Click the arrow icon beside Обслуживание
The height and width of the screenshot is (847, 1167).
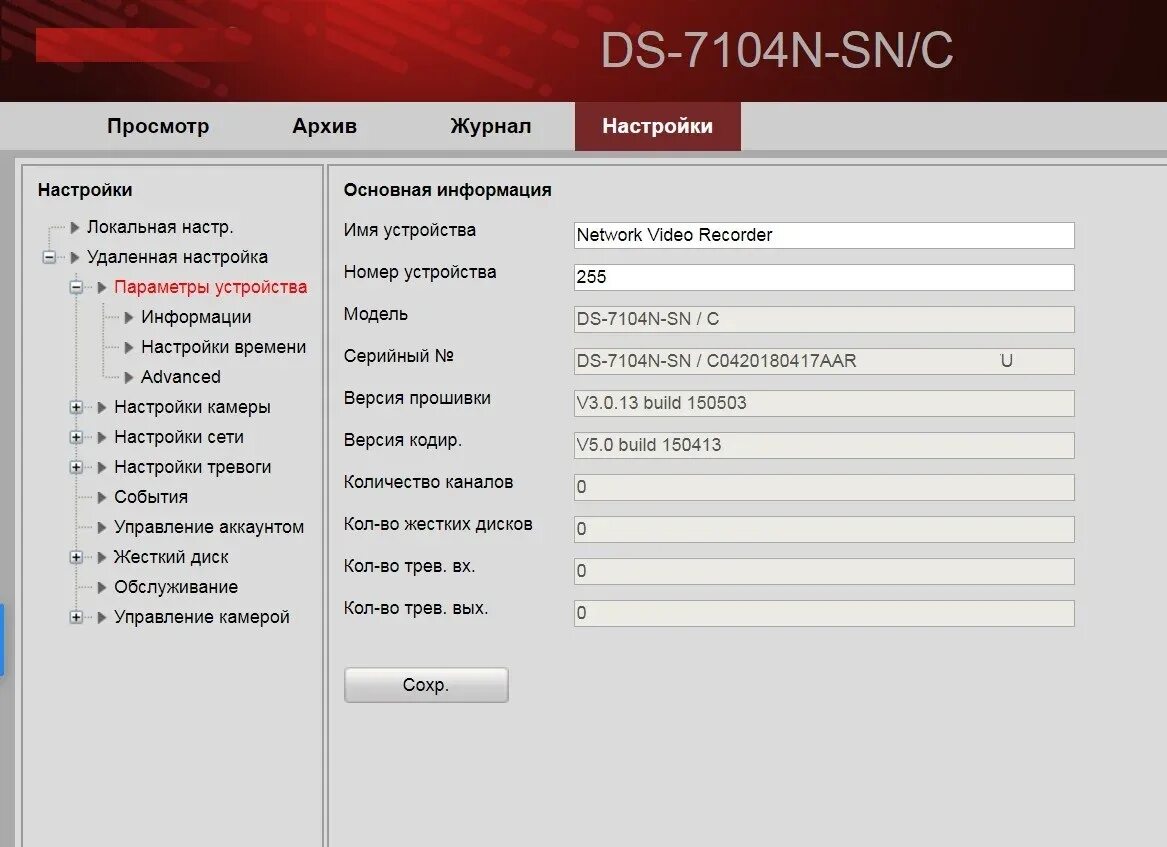tap(102, 587)
